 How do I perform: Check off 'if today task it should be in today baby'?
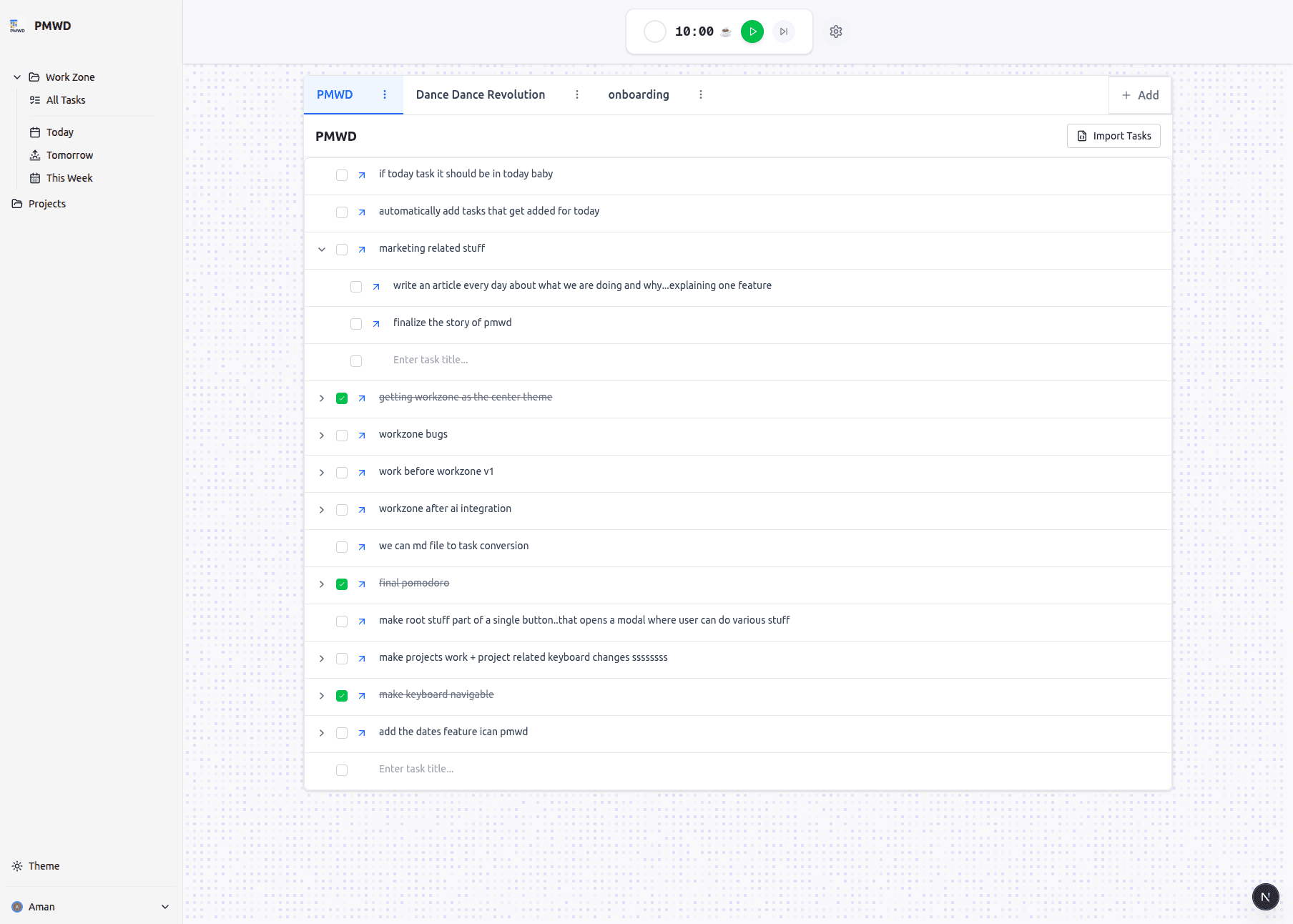[x=342, y=175]
